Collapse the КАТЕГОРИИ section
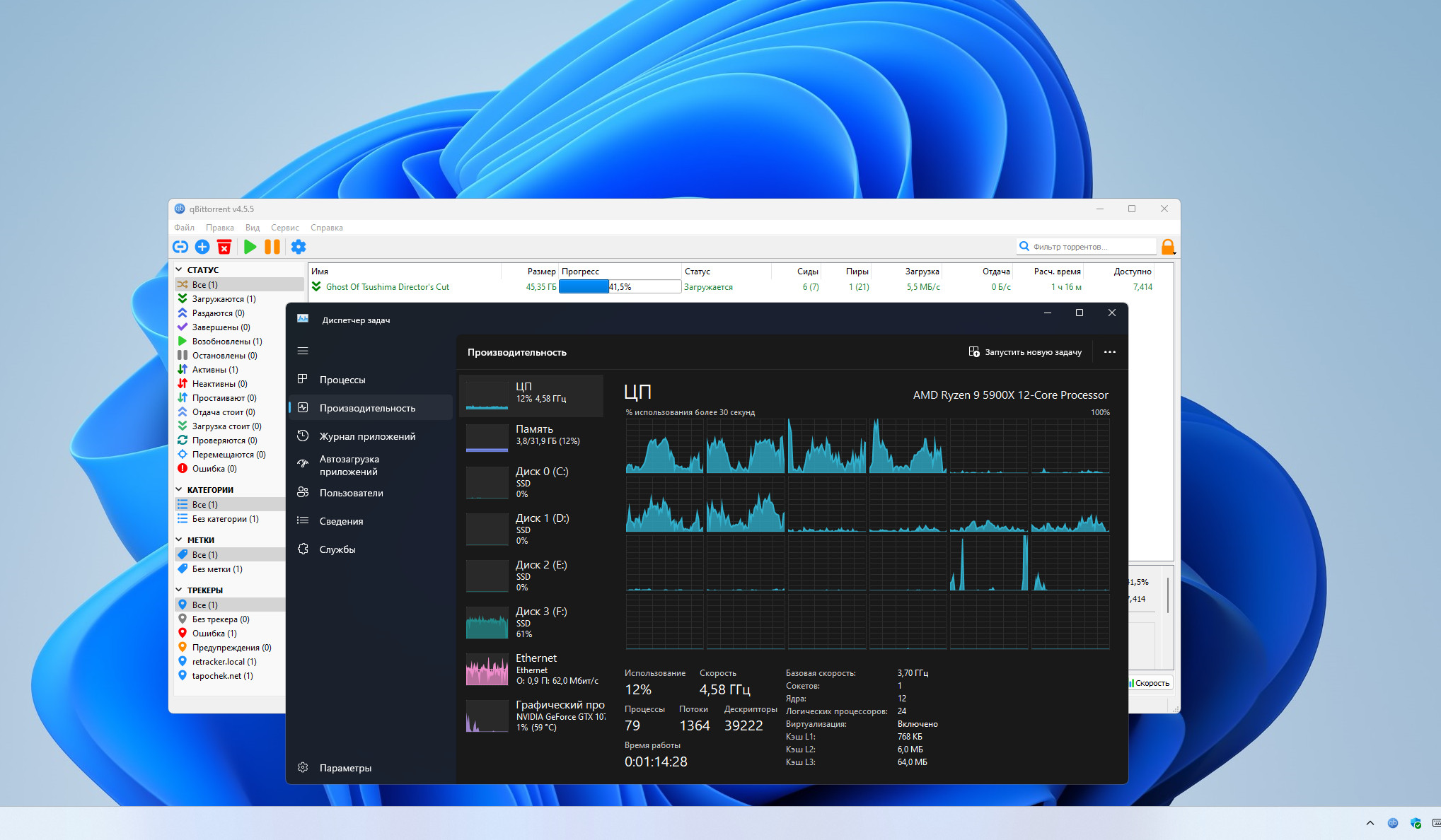This screenshot has height=840, width=1441. [x=179, y=490]
